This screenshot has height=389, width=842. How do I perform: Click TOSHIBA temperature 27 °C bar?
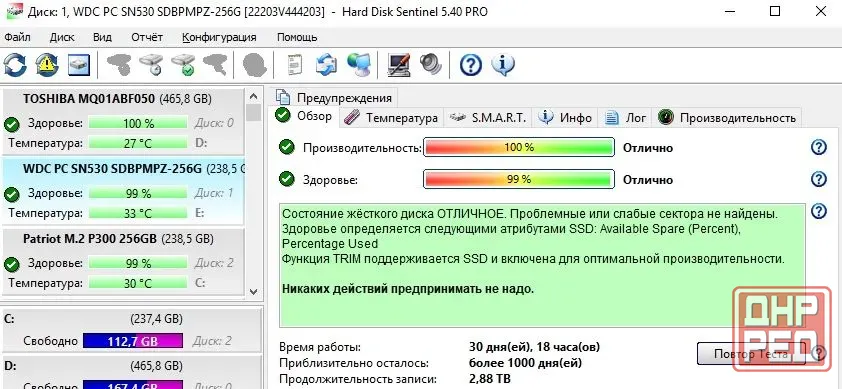click(x=138, y=143)
